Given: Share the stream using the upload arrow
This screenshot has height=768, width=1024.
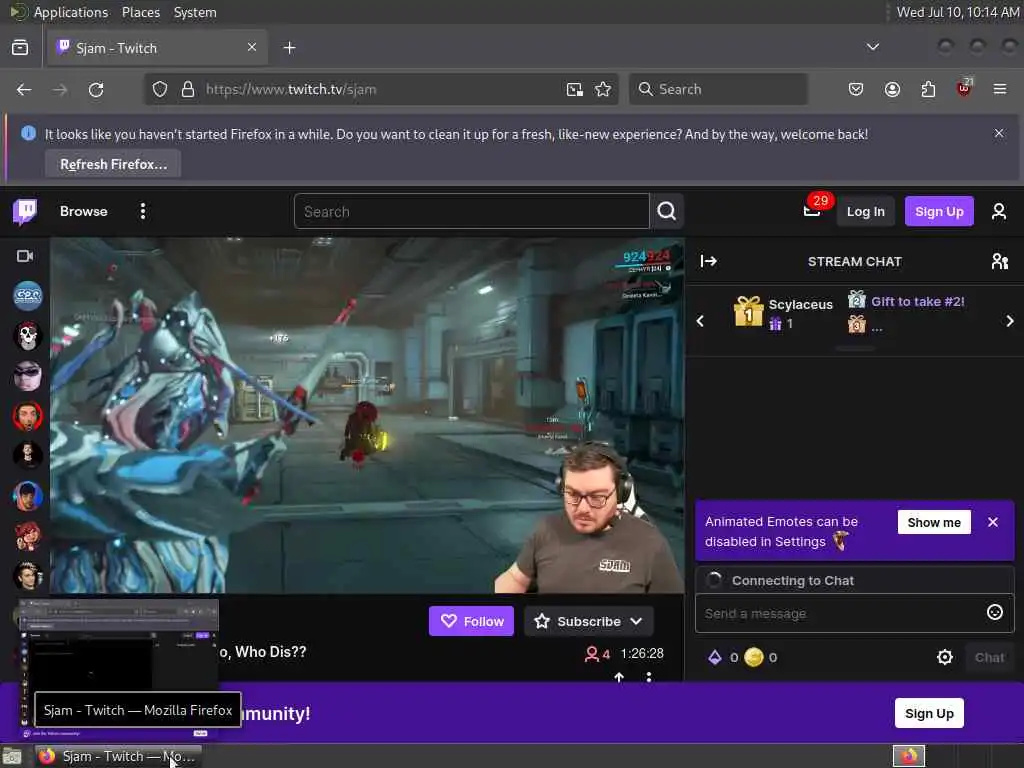Looking at the screenshot, I should (x=619, y=677).
